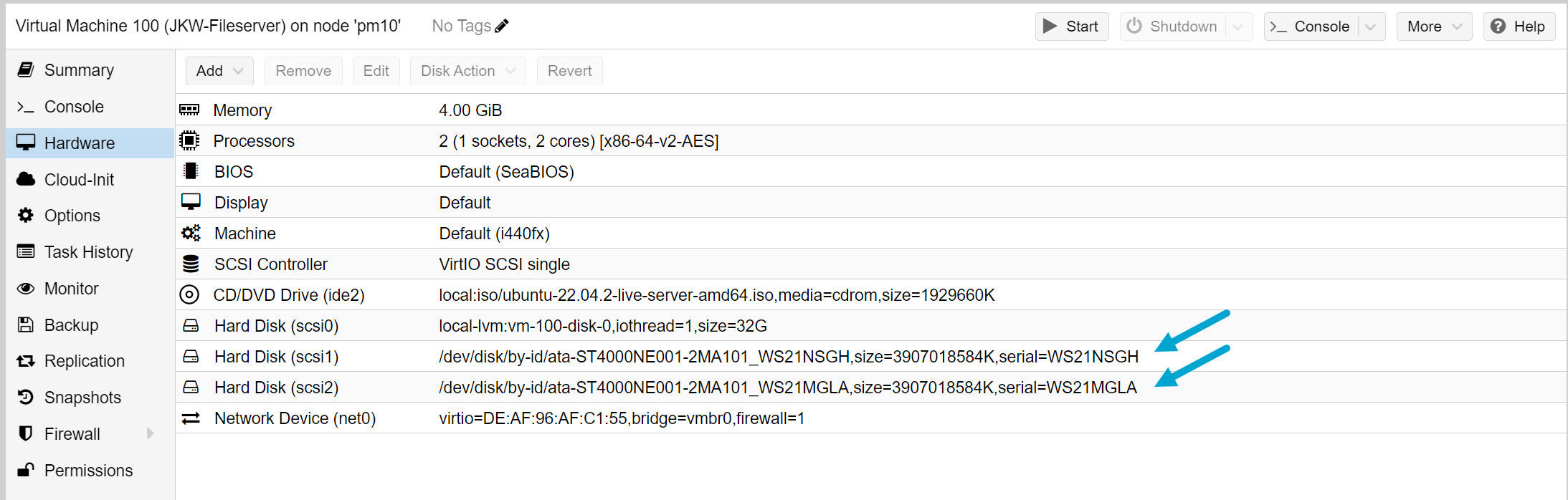Click the Processors CPU icon
The image size is (1568, 500).
point(190,140)
